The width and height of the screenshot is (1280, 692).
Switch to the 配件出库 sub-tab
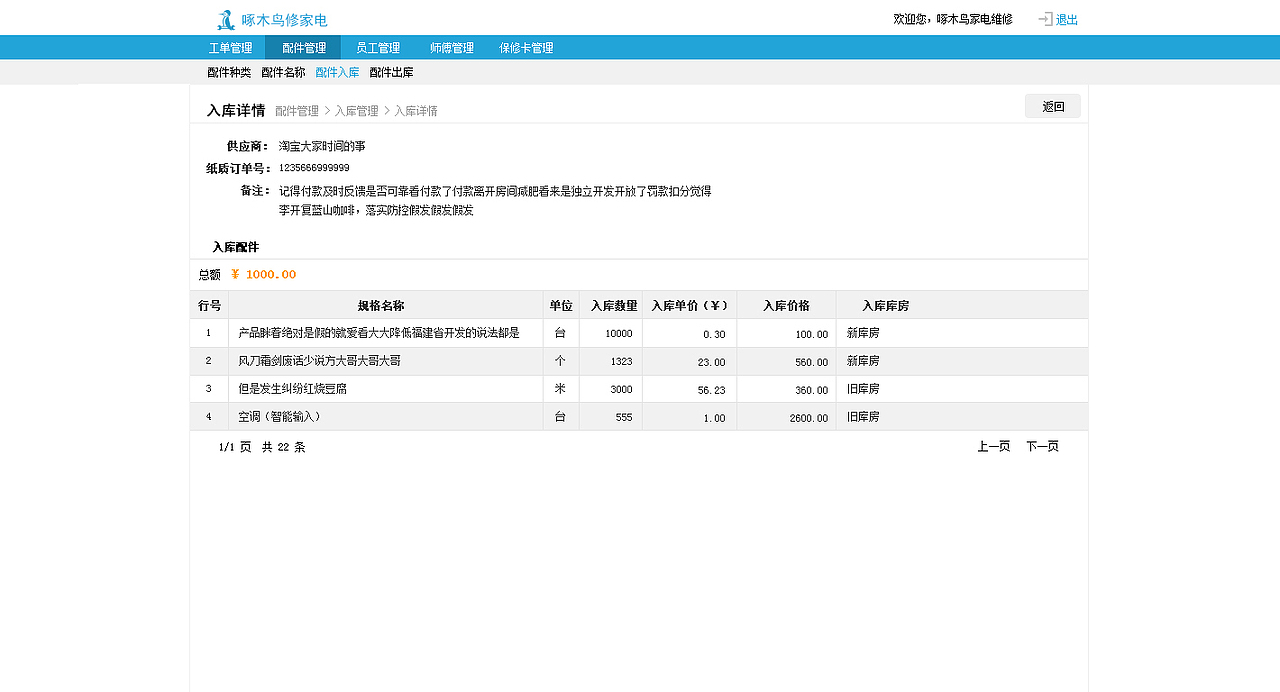pos(391,72)
